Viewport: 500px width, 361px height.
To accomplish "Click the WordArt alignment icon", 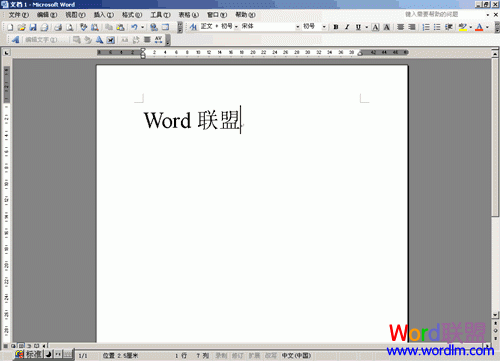I will 147,40.
